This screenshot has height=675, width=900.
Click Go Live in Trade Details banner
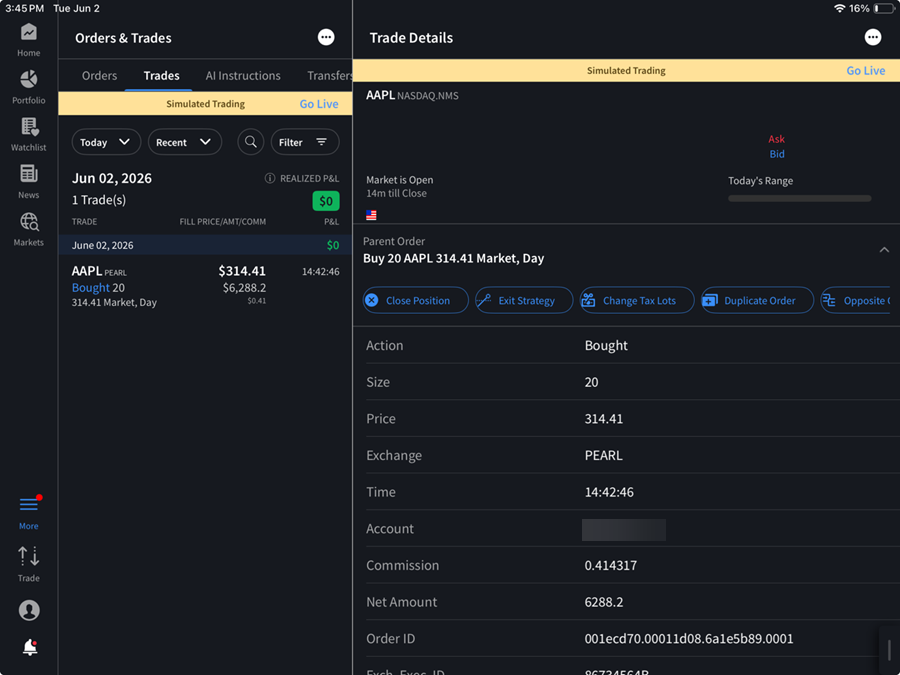click(x=866, y=71)
